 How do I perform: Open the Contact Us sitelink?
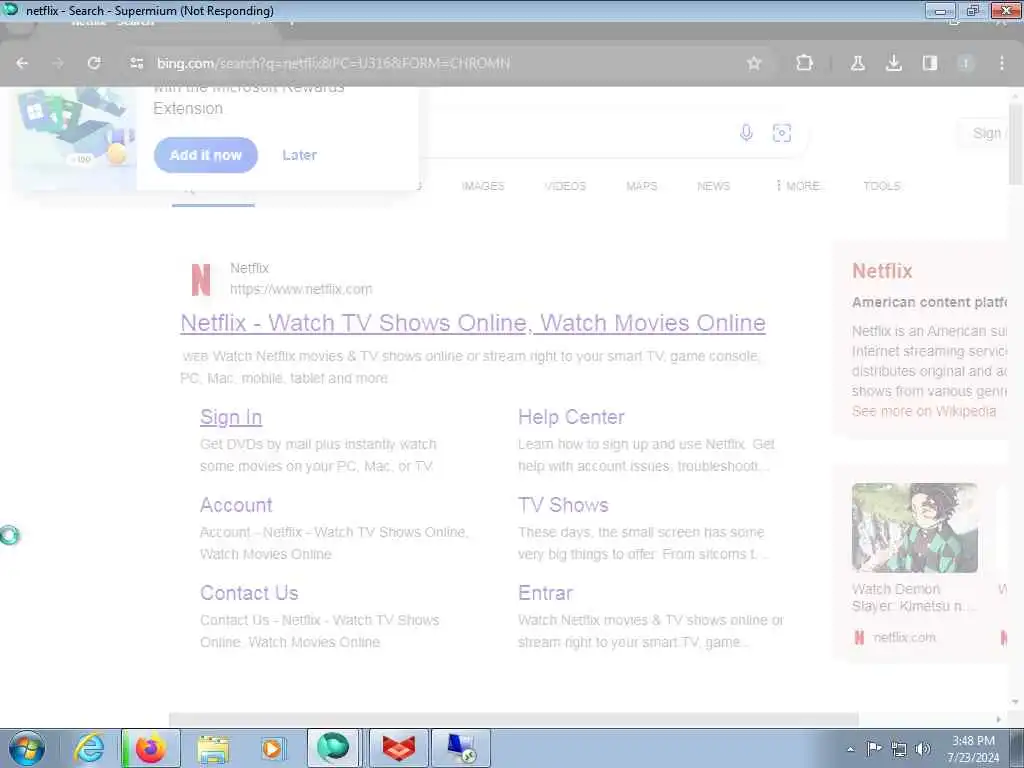(249, 593)
